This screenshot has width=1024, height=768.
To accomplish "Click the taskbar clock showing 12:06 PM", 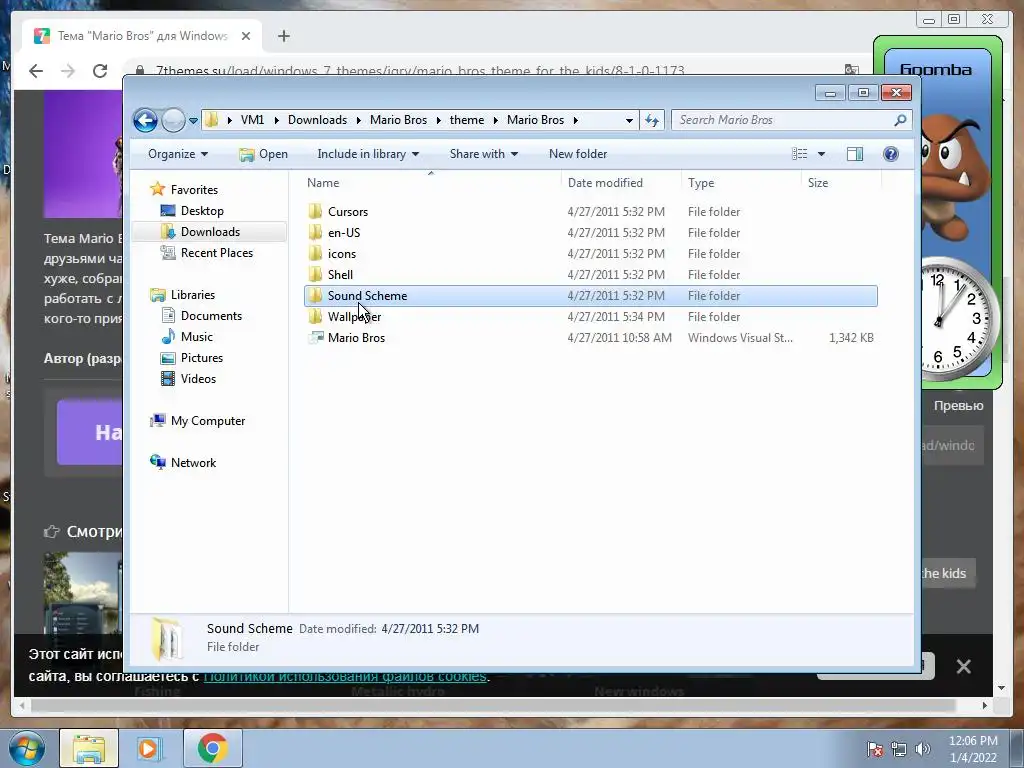I will pyautogui.click(x=973, y=749).
